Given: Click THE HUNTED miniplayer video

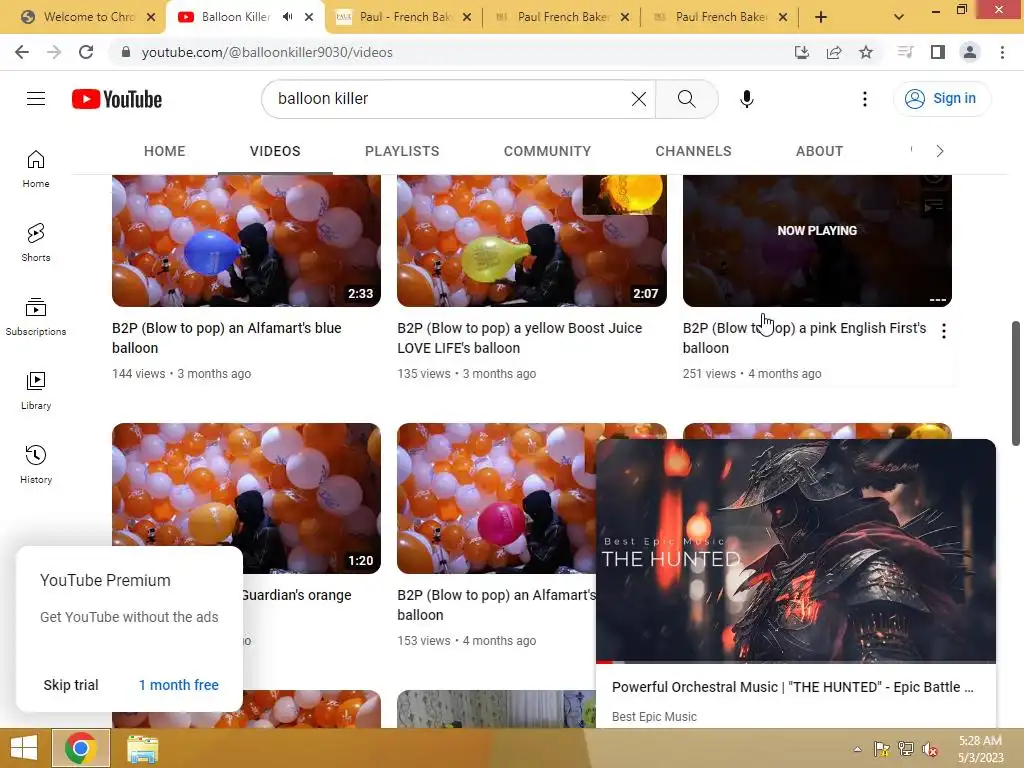Looking at the screenshot, I should click(x=795, y=551).
